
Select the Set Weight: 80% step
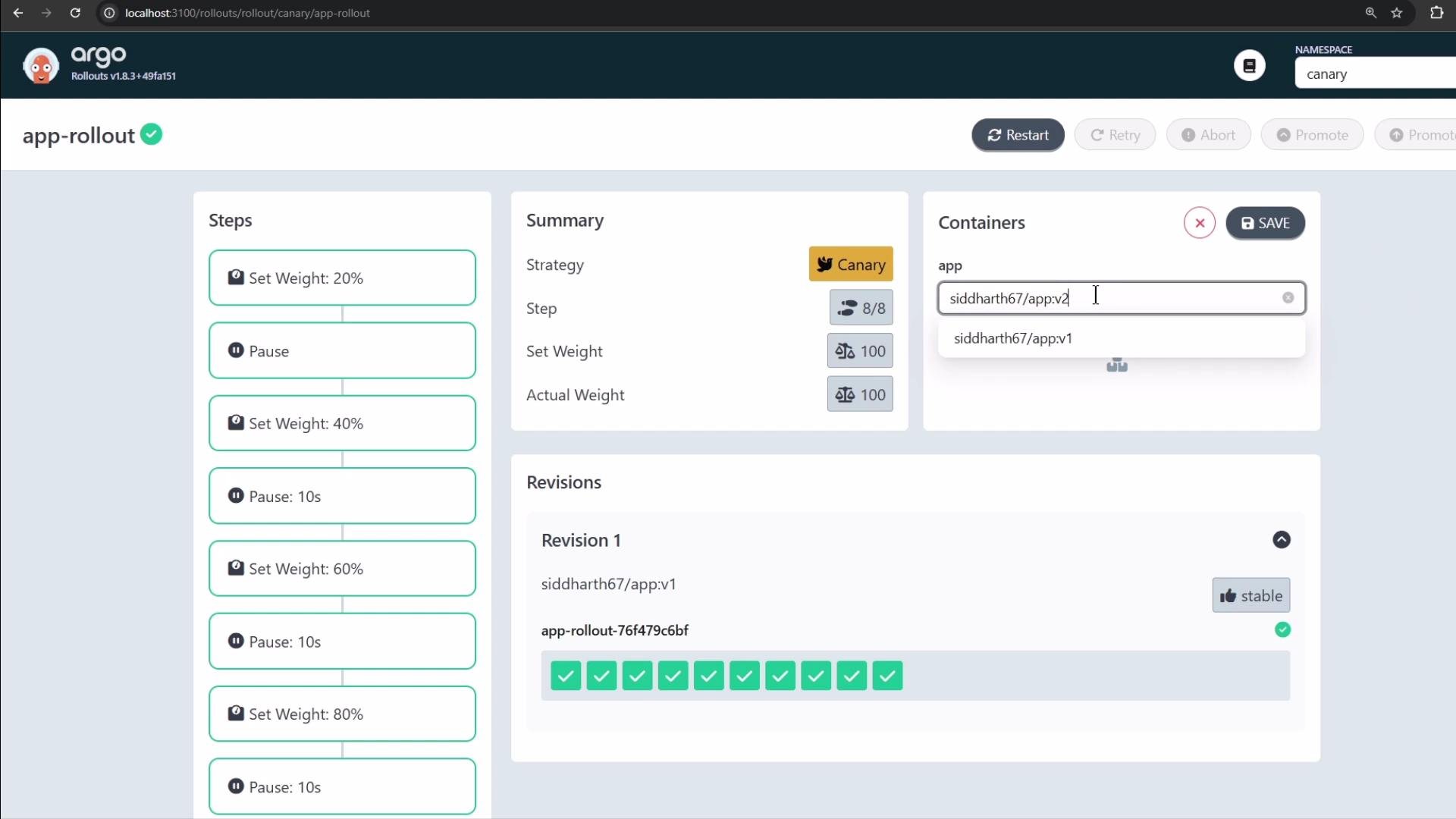(342, 714)
